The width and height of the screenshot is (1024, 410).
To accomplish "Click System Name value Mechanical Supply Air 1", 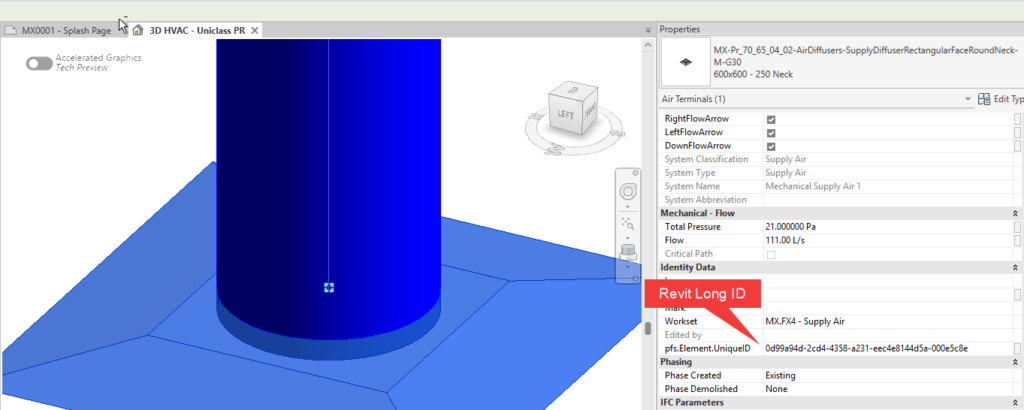I will pos(813,186).
